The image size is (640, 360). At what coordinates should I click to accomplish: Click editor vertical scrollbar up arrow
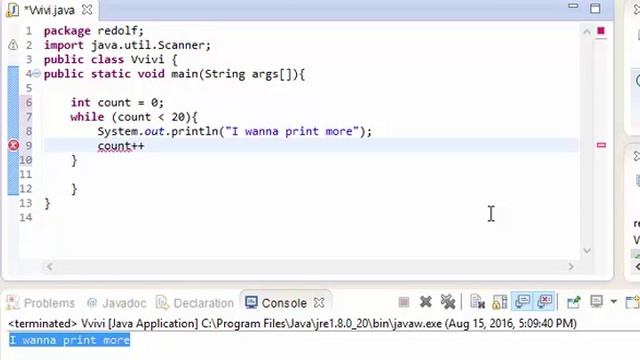[x=587, y=32]
